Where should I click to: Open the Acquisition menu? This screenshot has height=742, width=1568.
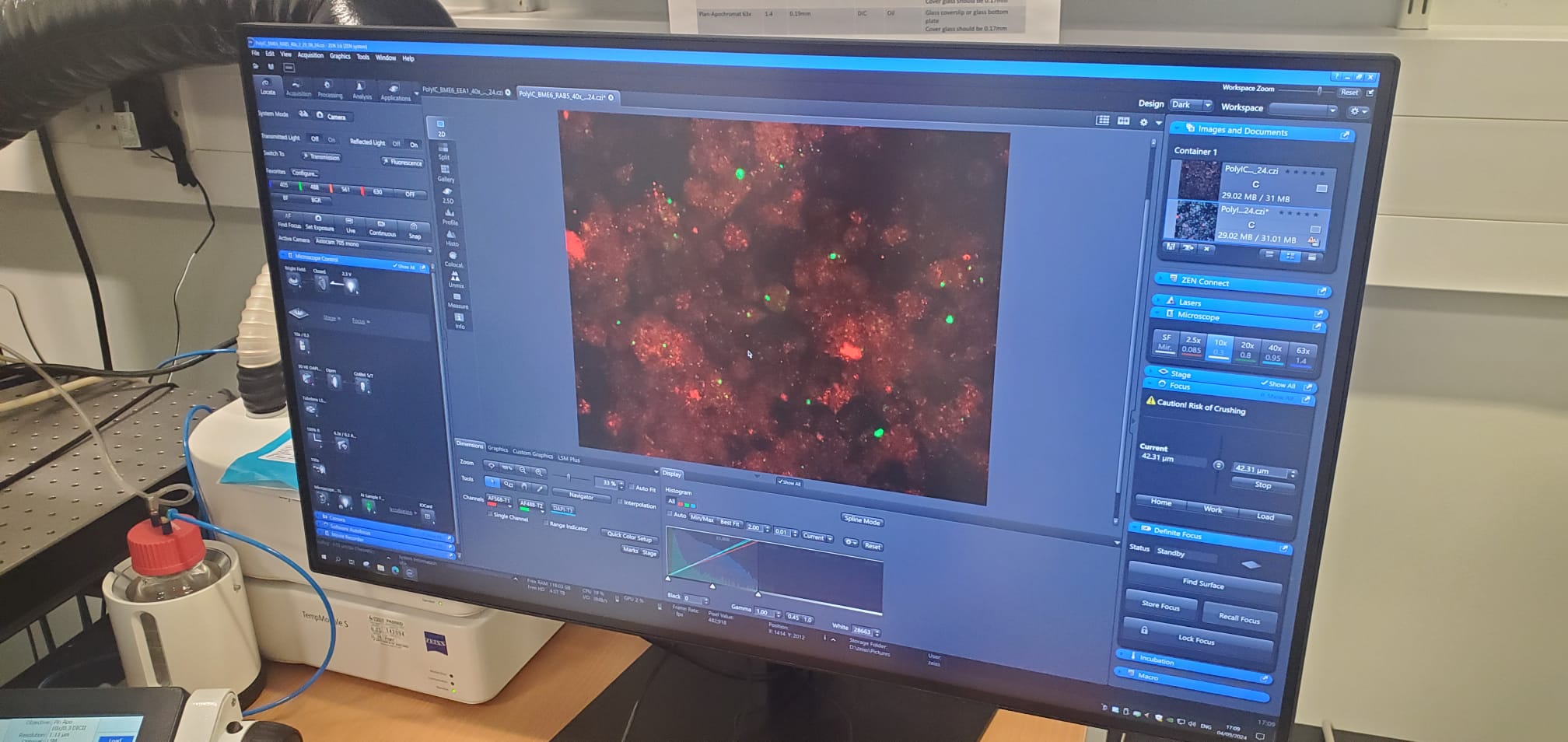310,55
